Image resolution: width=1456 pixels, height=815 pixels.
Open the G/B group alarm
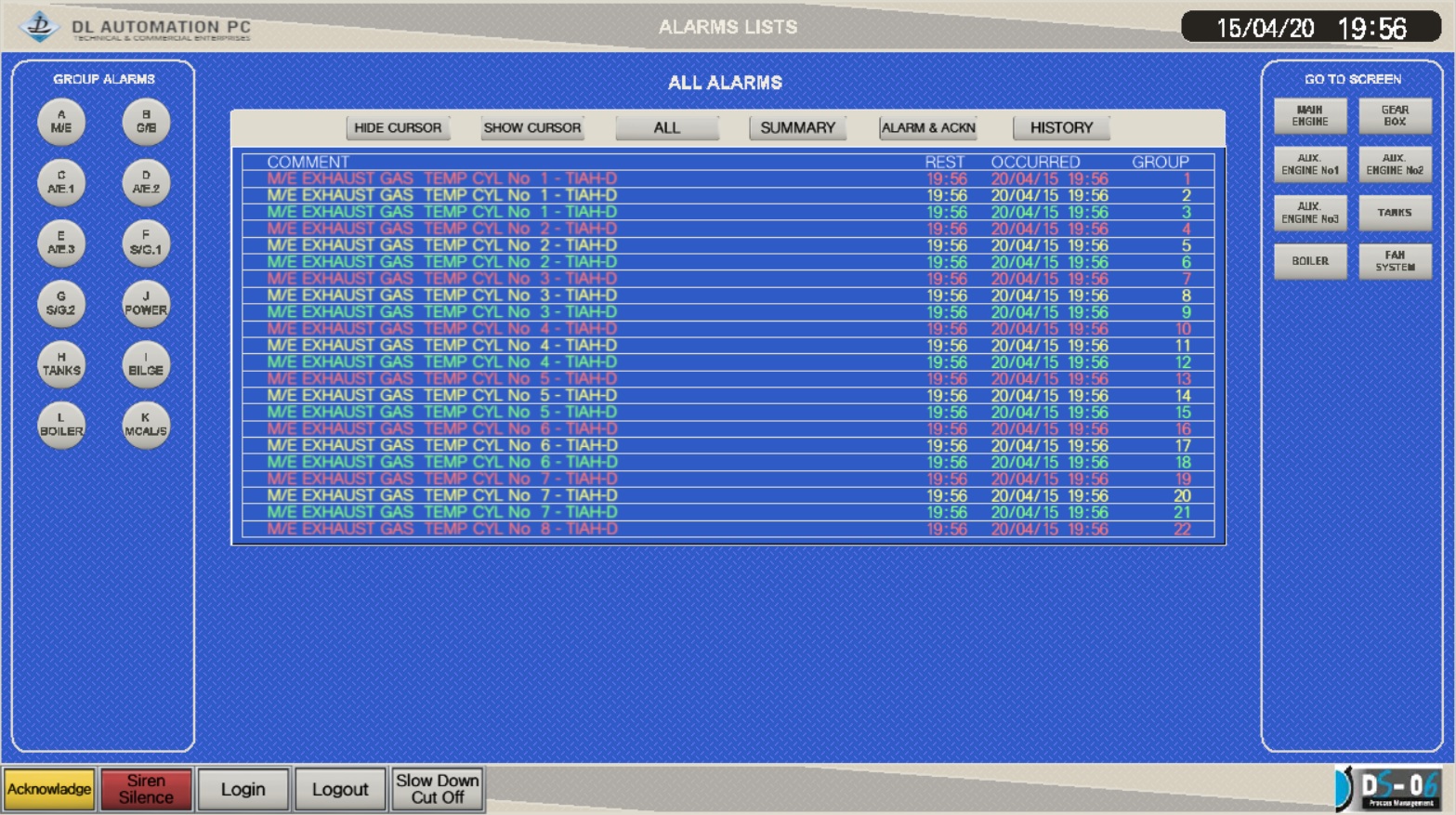tap(146, 122)
